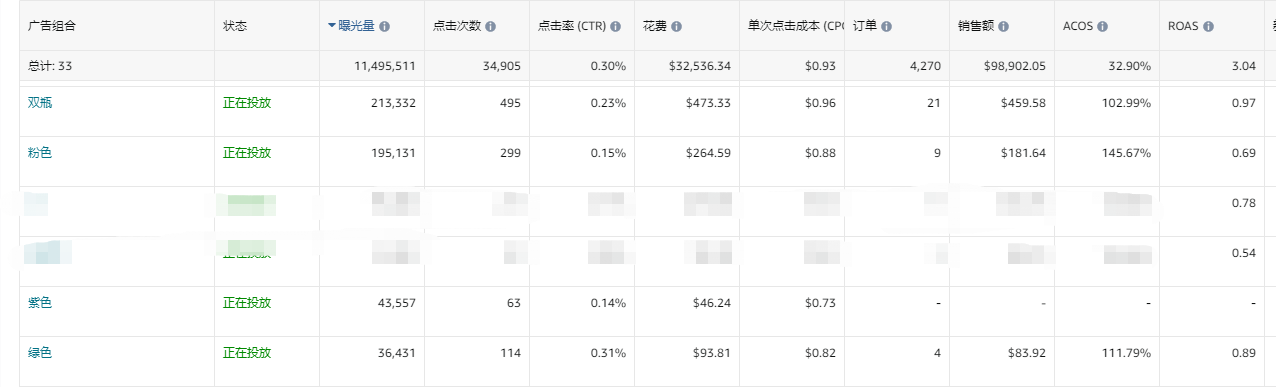The height and width of the screenshot is (387, 1276).
Task: Select the 总计: 33 summary cell
Action: point(49,66)
